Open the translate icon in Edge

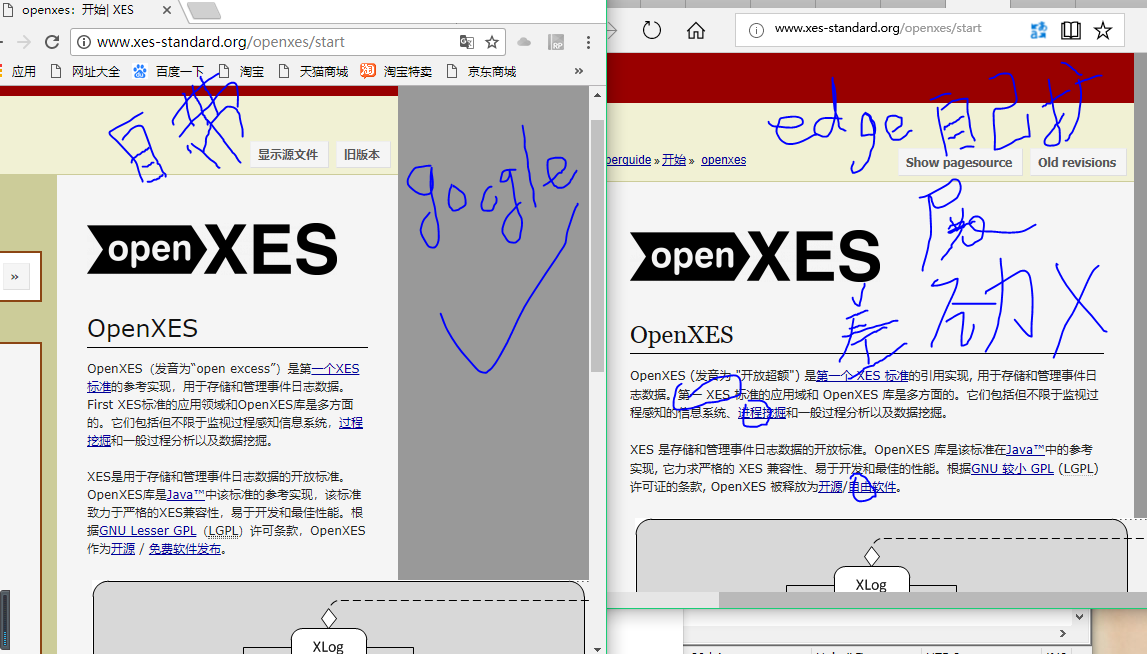1039,30
